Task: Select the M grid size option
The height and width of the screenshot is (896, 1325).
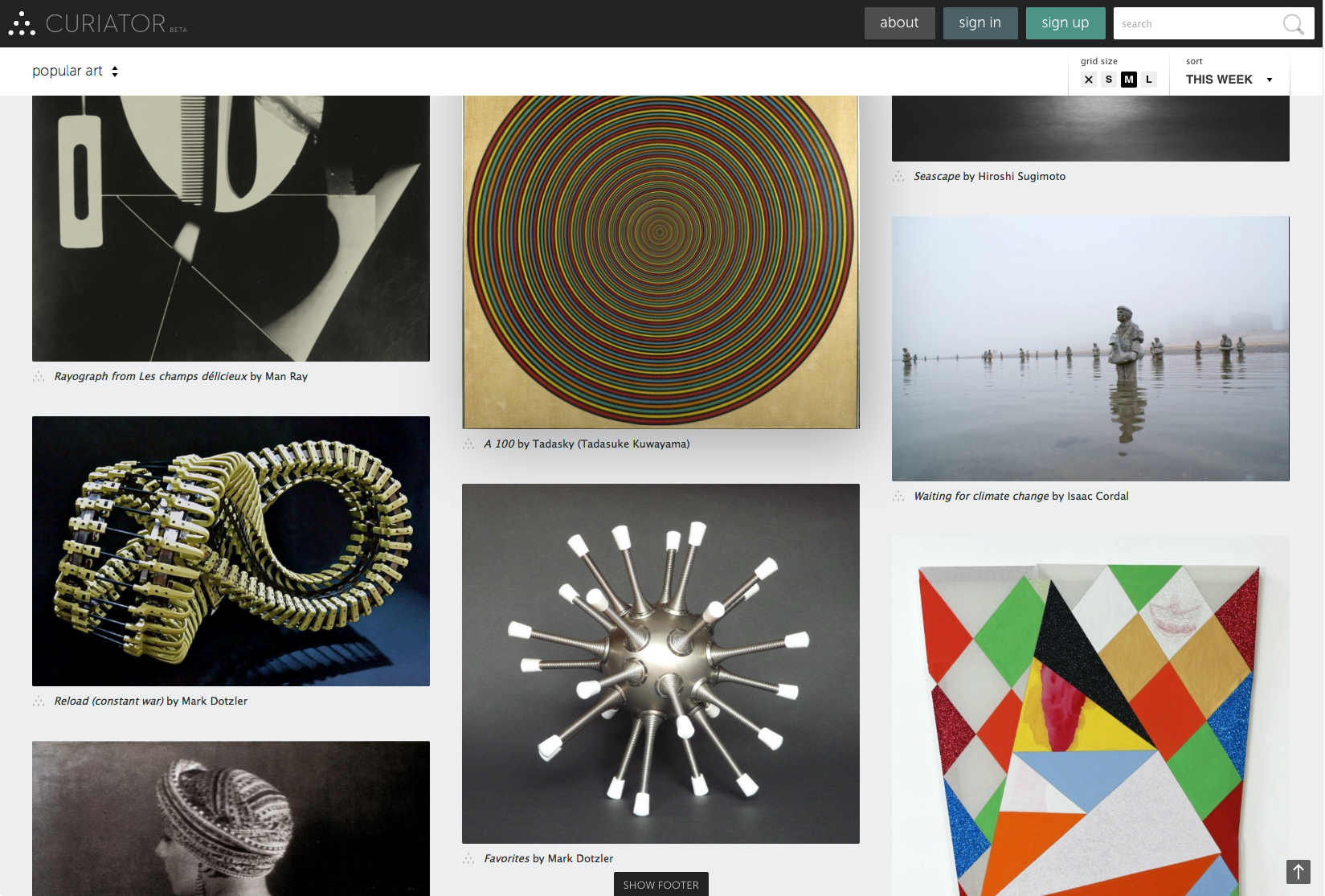Action: pos(1129,80)
